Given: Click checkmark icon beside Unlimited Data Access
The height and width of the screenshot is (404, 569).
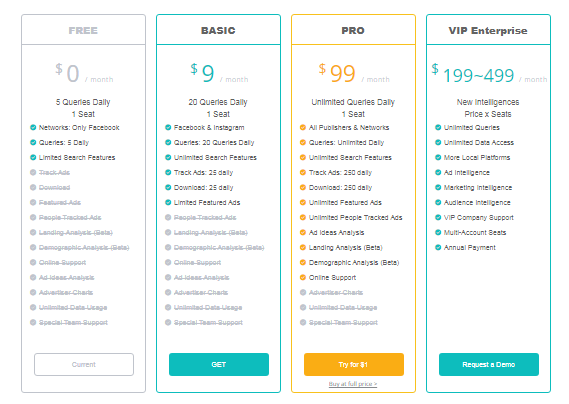Looking at the screenshot, I should 438,142.
